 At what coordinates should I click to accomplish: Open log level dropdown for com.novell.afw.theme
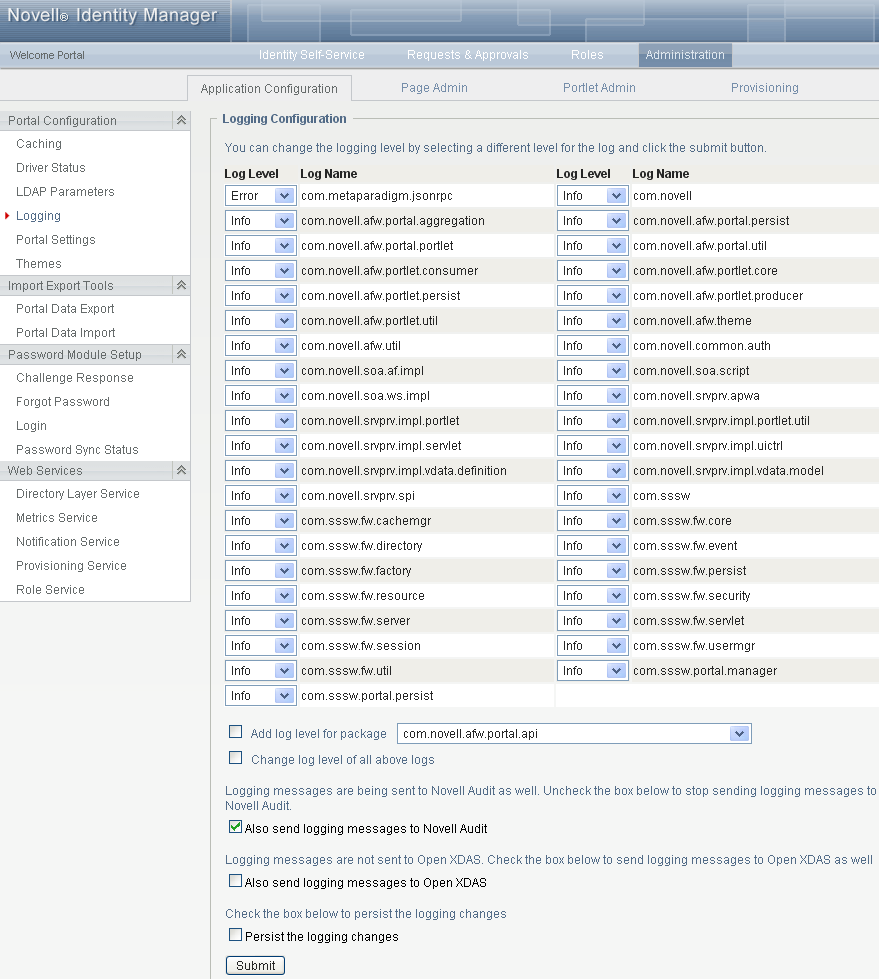click(x=592, y=321)
